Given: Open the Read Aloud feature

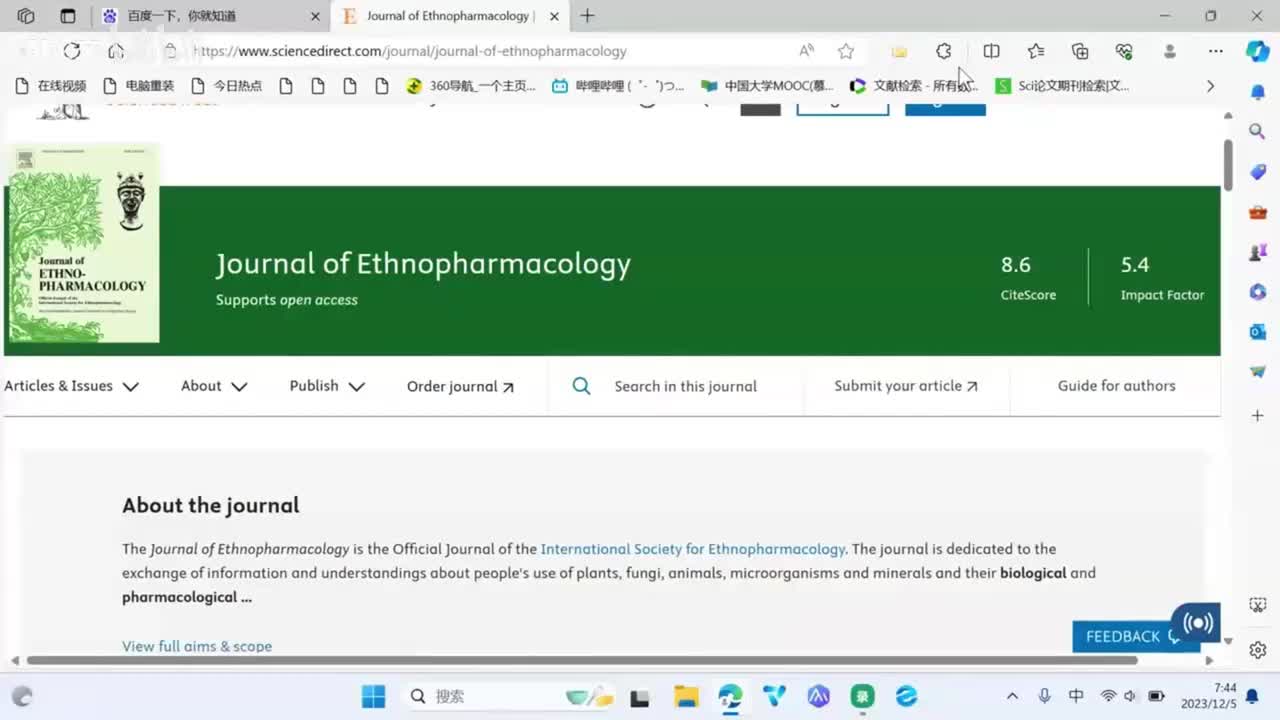Looking at the screenshot, I should (806, 51).
